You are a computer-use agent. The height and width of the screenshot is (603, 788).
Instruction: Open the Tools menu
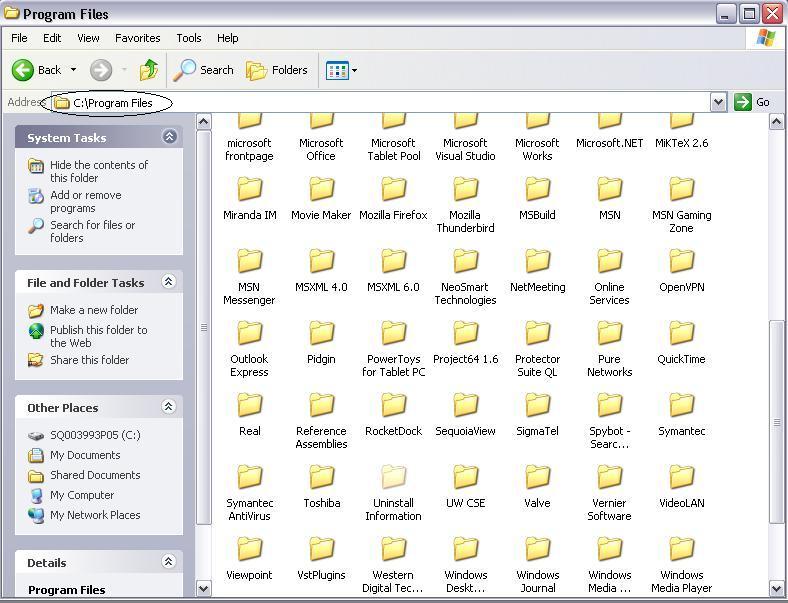pyautogui.click(x=189, y=38)
